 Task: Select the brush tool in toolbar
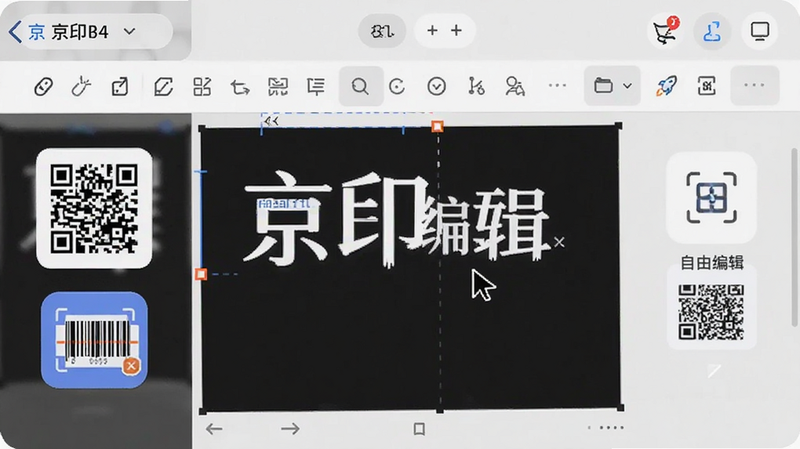point(81,86)
